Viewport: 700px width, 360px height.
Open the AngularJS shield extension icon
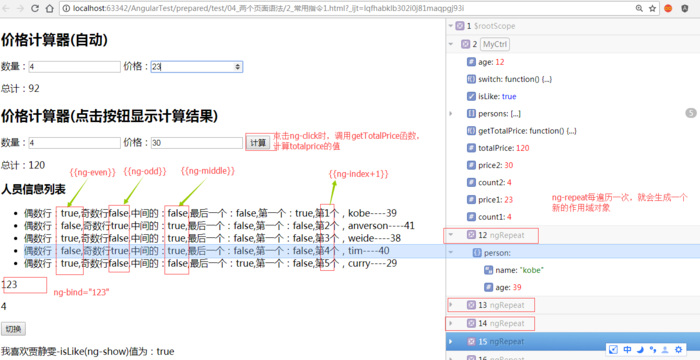[x=684, y=8]
